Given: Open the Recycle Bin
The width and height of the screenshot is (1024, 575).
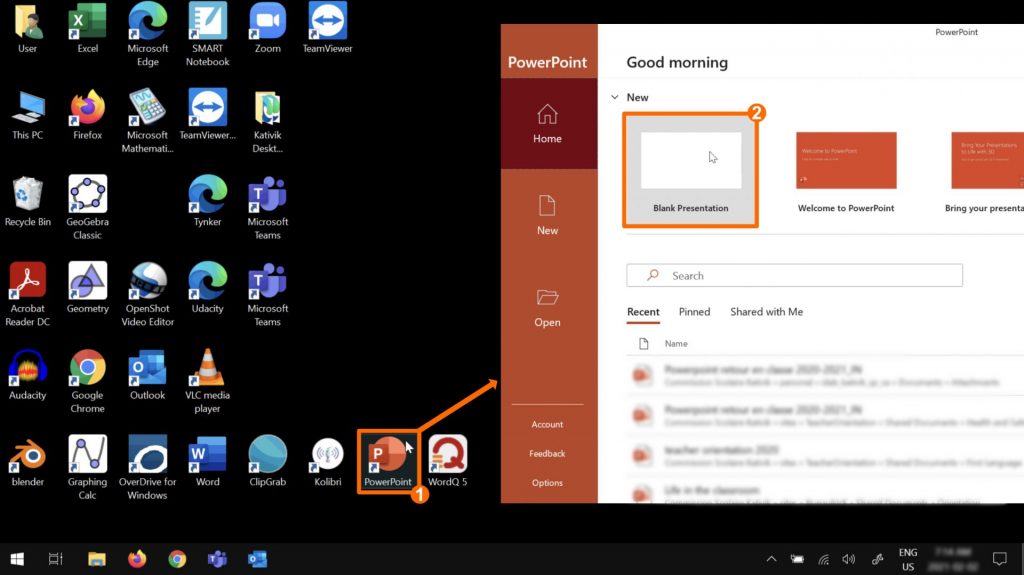Looking at the screenshot, I should pyautogui.click(x=28, y=198).
